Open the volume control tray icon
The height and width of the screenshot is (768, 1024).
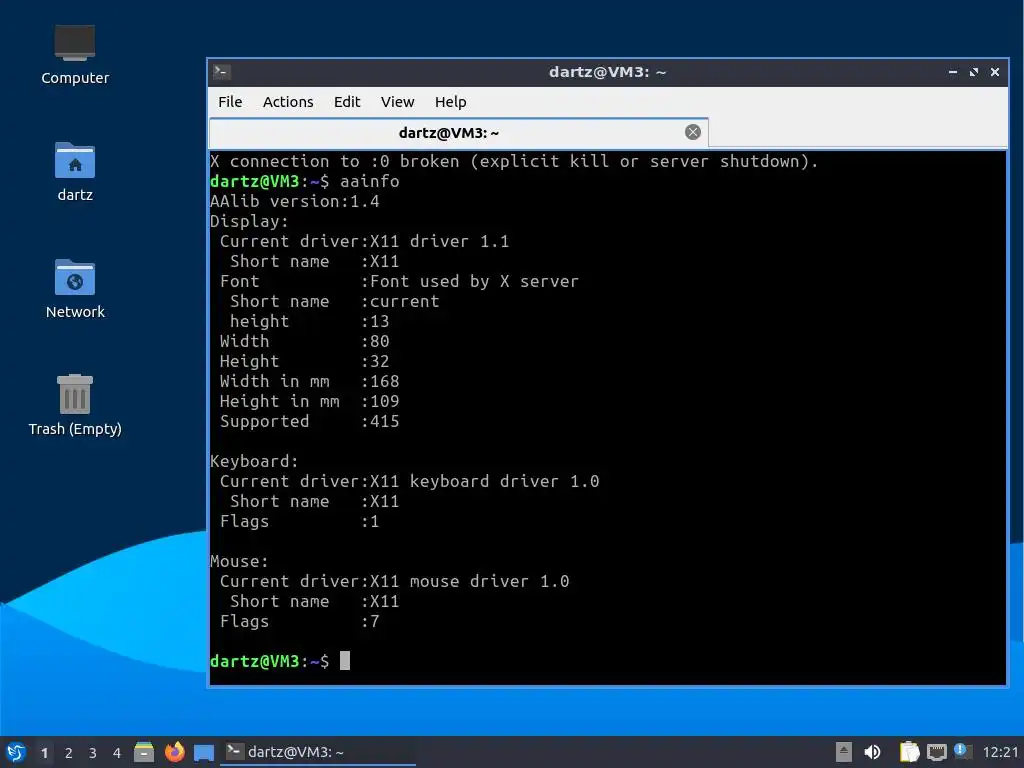(872, 752)
